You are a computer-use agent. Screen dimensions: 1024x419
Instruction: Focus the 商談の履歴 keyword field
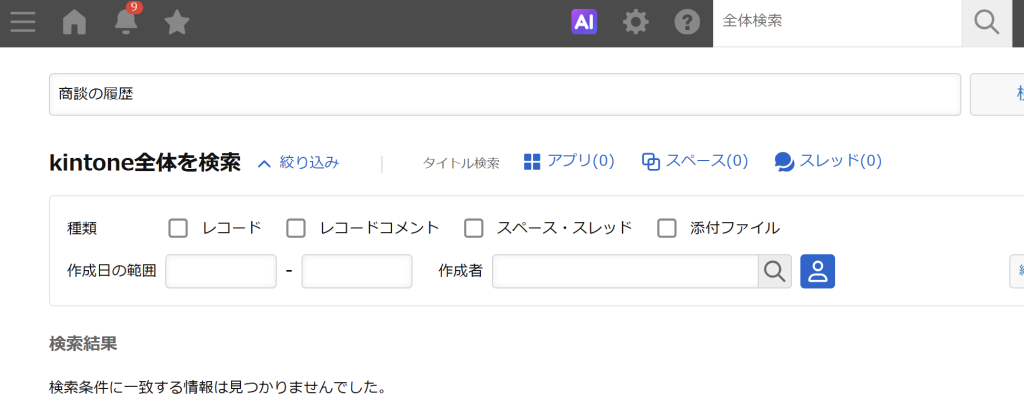pyautogui.click(x=505, y=95)
